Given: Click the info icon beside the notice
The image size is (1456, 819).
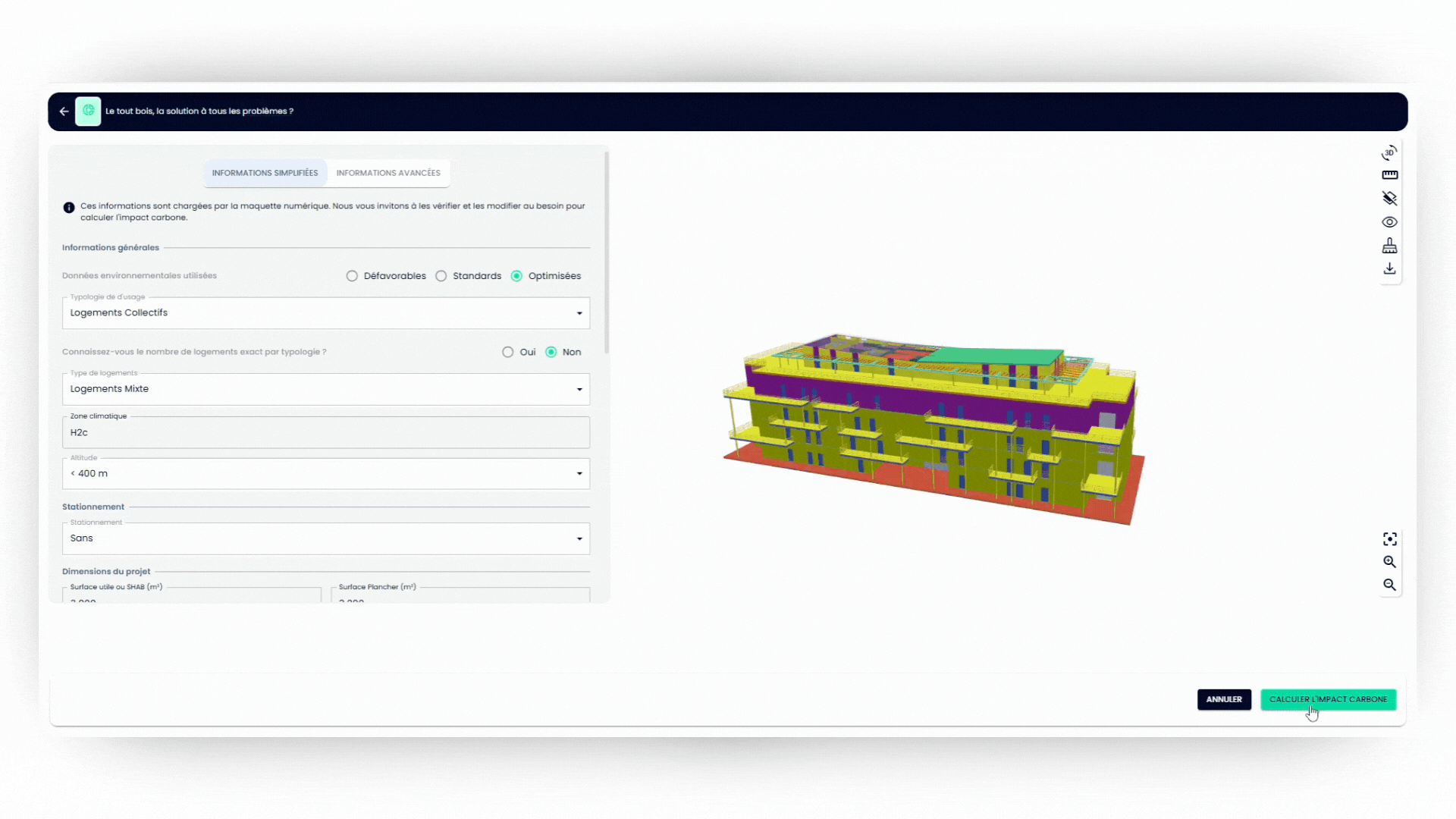Looking at the screenshot, I should pyautogui.click(x=69, y=208).
